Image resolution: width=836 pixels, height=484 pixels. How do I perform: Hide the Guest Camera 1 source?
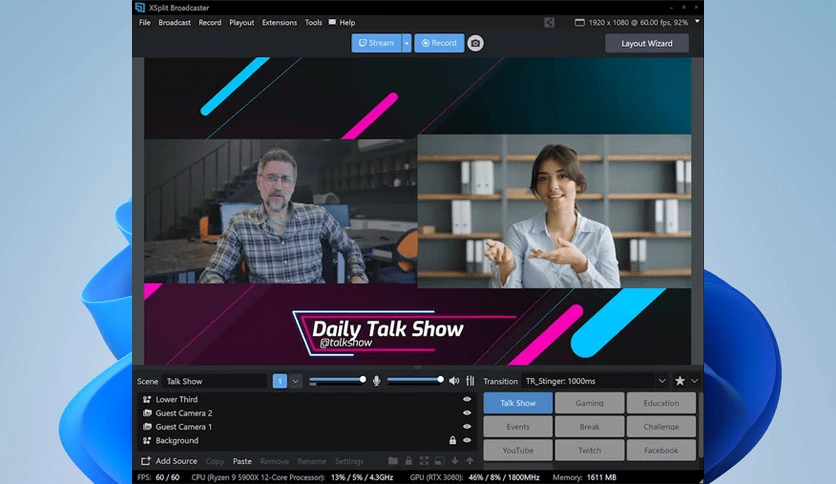[x=467, y=426]
